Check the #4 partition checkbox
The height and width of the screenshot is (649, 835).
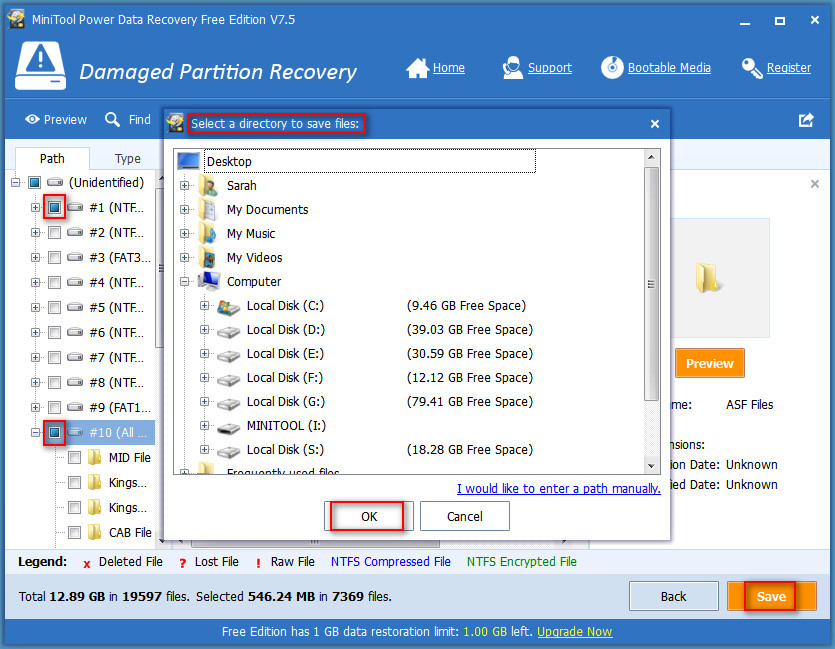click(x=54, y=282)
